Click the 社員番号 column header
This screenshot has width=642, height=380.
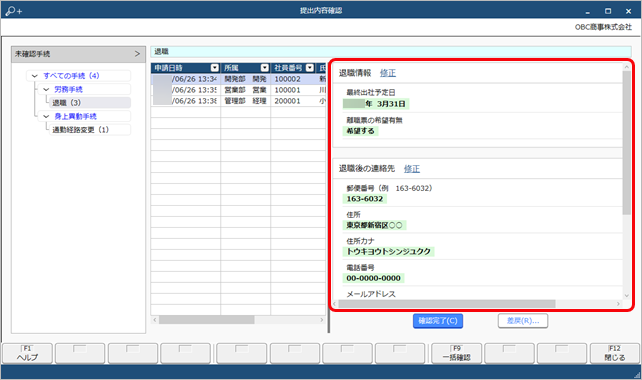coord(293,68)
